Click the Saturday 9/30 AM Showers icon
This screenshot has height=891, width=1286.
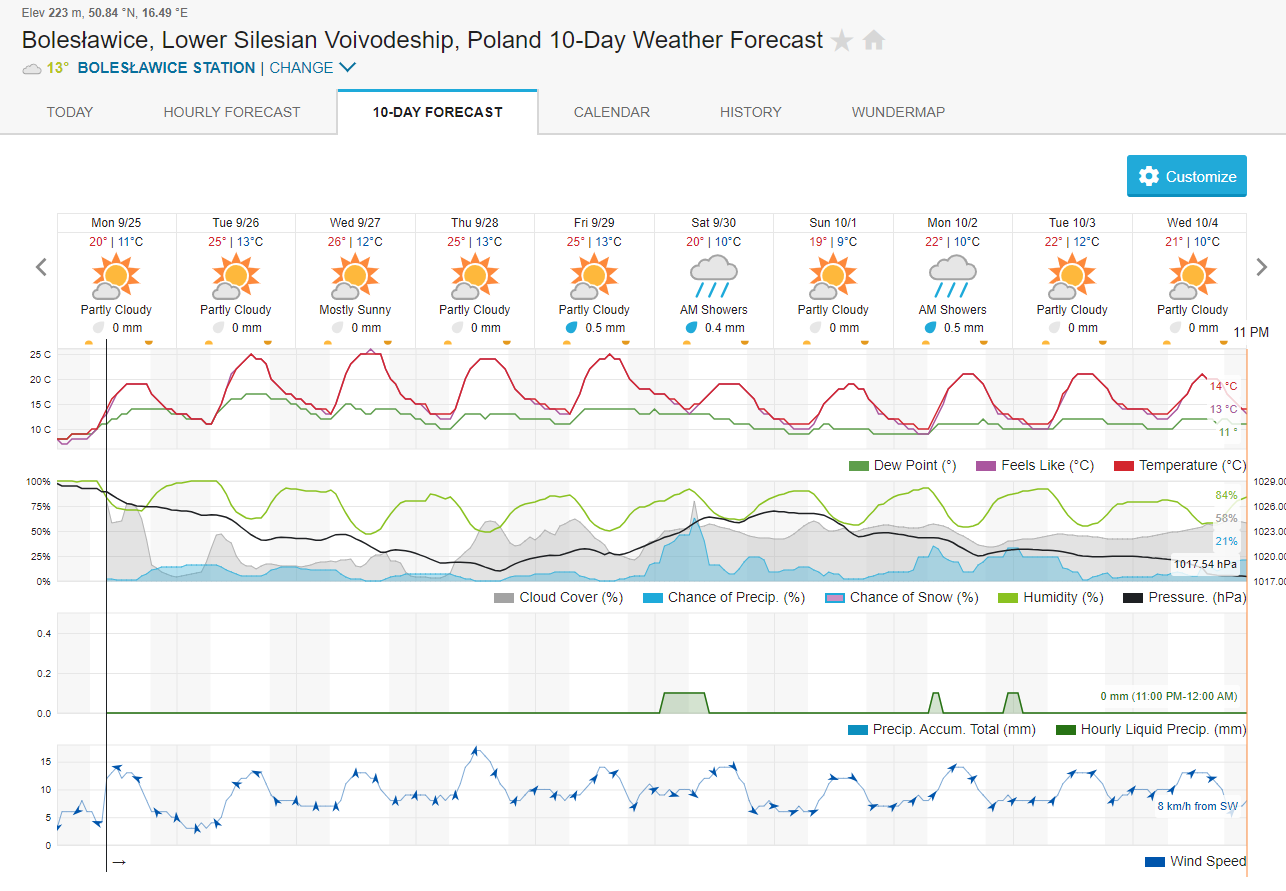(714, 275)
